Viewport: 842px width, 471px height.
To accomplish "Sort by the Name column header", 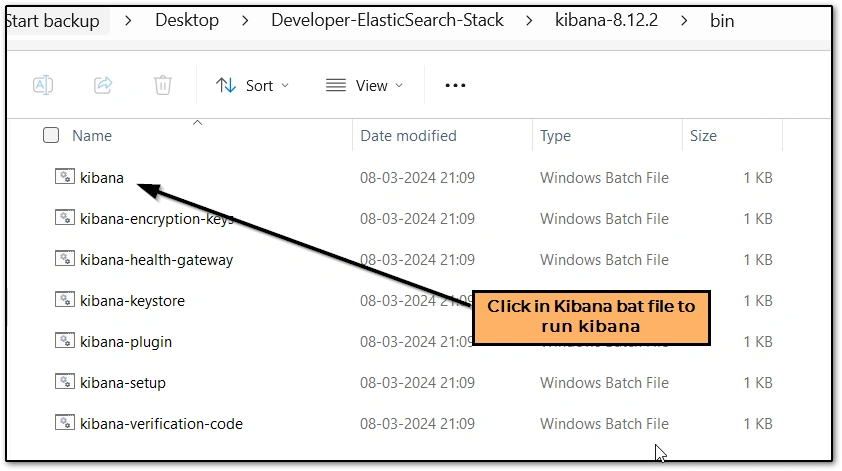I will pyautogui.click(x=92, y=136).
